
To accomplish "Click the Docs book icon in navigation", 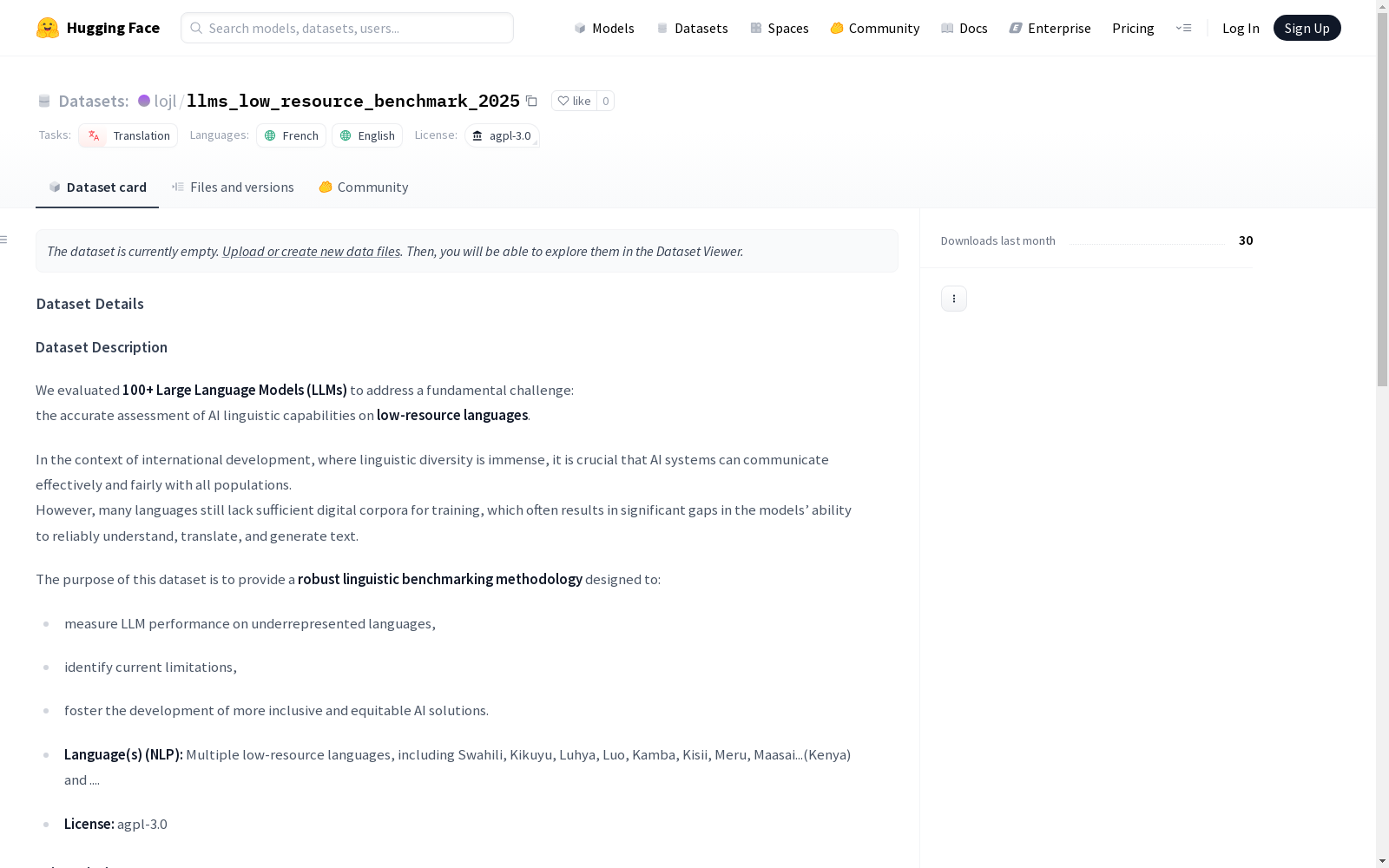I will pyautogui.click(x=947, y=28).
